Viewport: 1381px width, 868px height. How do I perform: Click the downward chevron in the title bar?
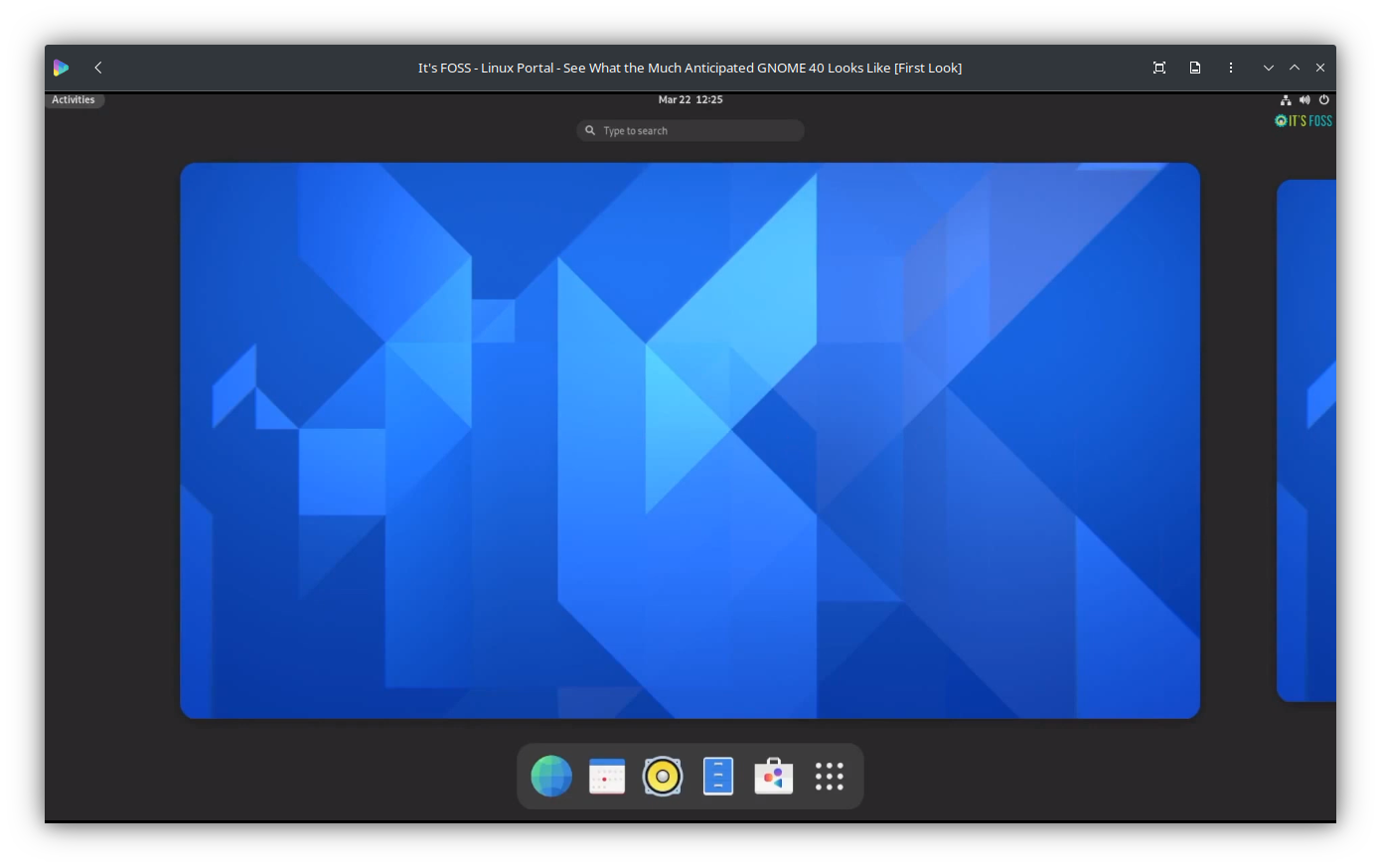(1268, 67)
